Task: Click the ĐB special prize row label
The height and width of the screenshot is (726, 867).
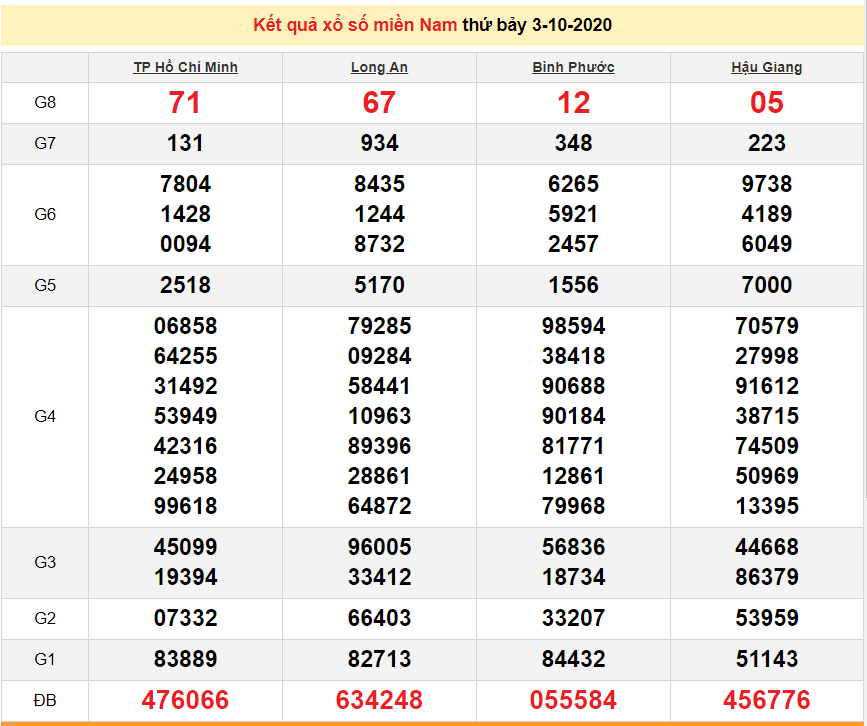Action: [45, 700]
